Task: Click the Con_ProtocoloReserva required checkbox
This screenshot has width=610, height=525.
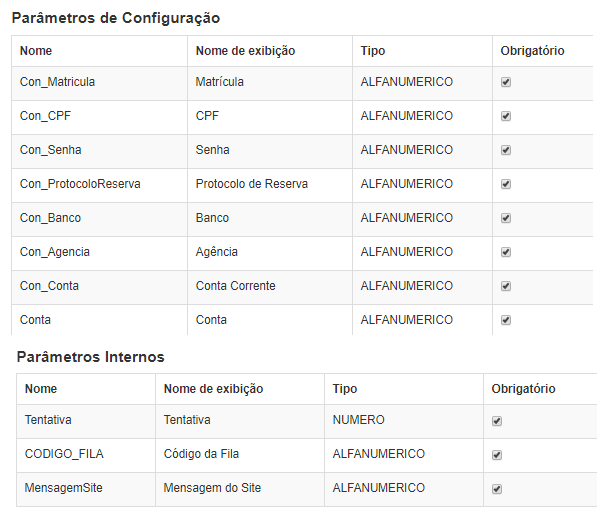Action: tap(506, 184)
